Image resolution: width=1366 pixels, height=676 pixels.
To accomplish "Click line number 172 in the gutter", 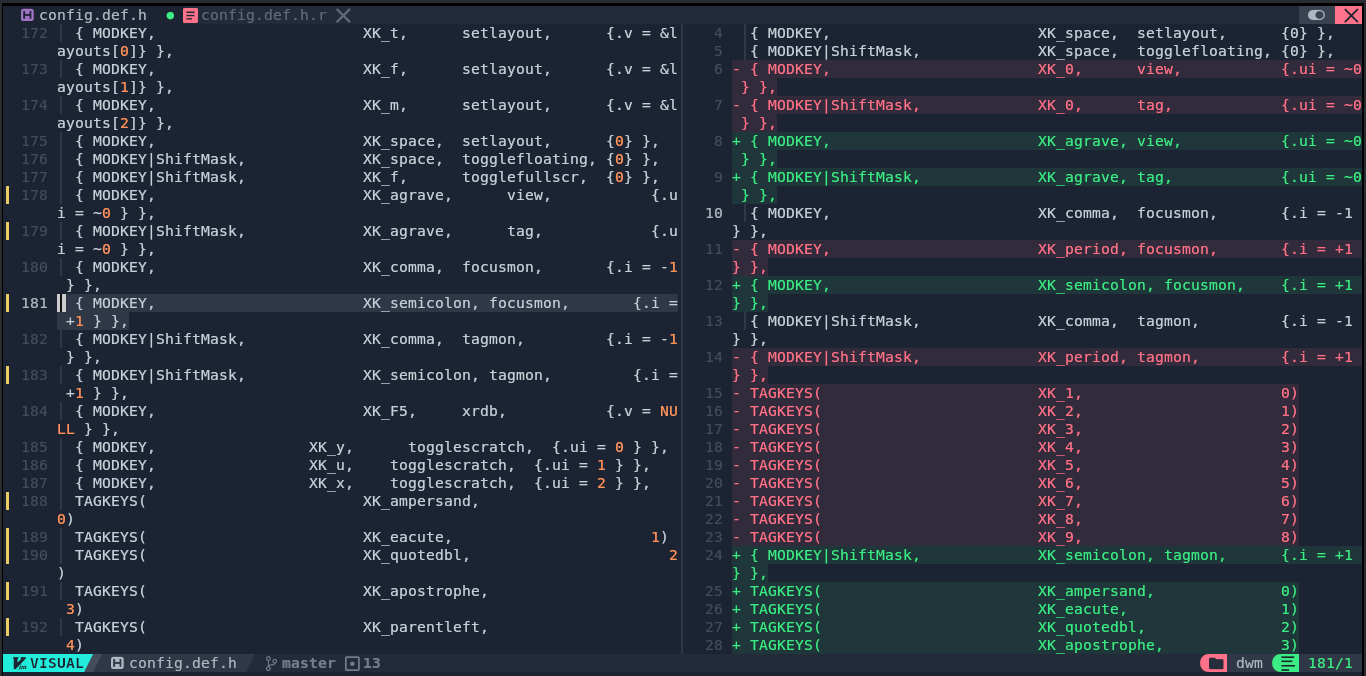I will click(34, 33).
